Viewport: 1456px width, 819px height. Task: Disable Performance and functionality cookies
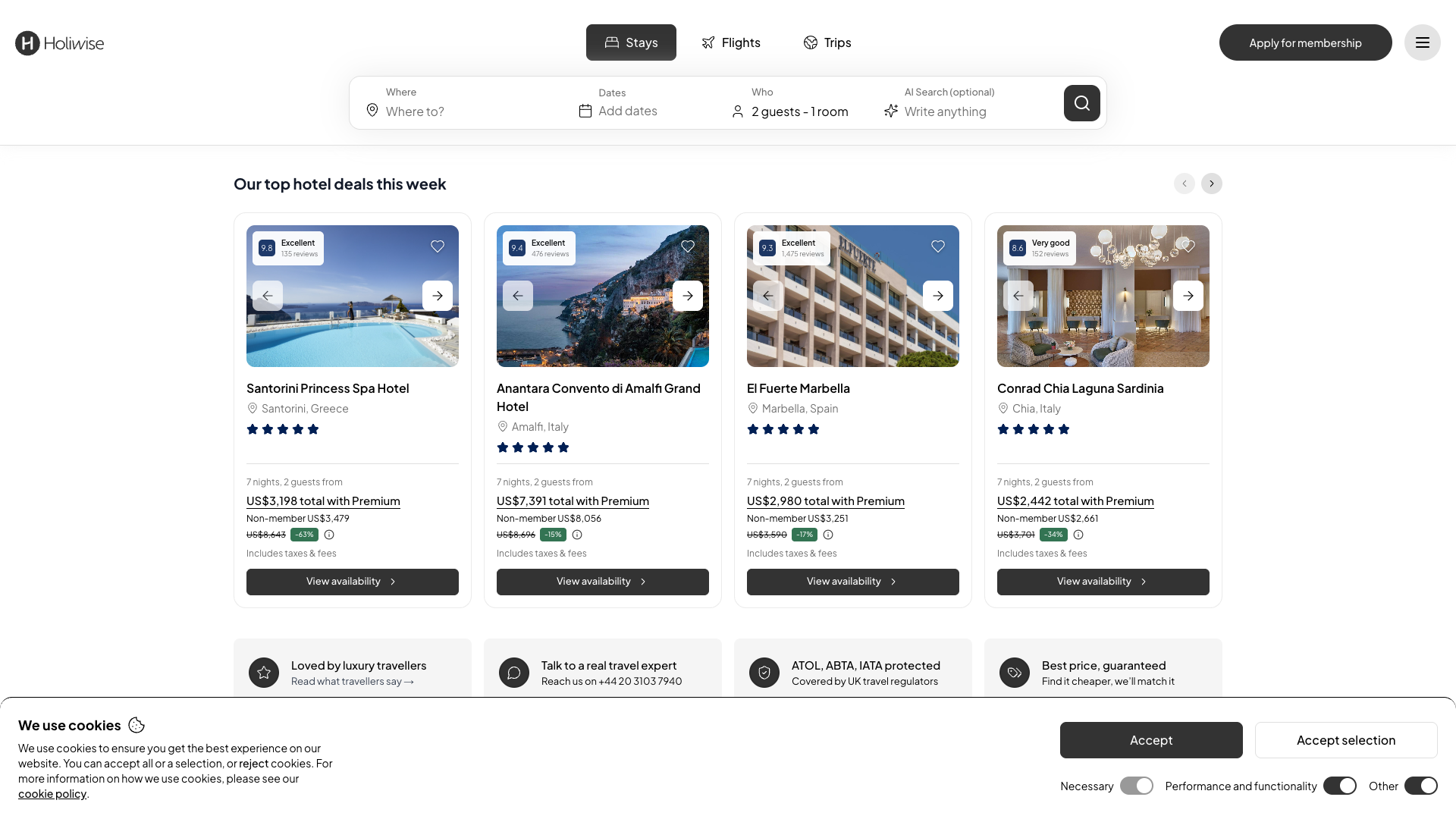pyautogui.click(x=1339, y=786)
